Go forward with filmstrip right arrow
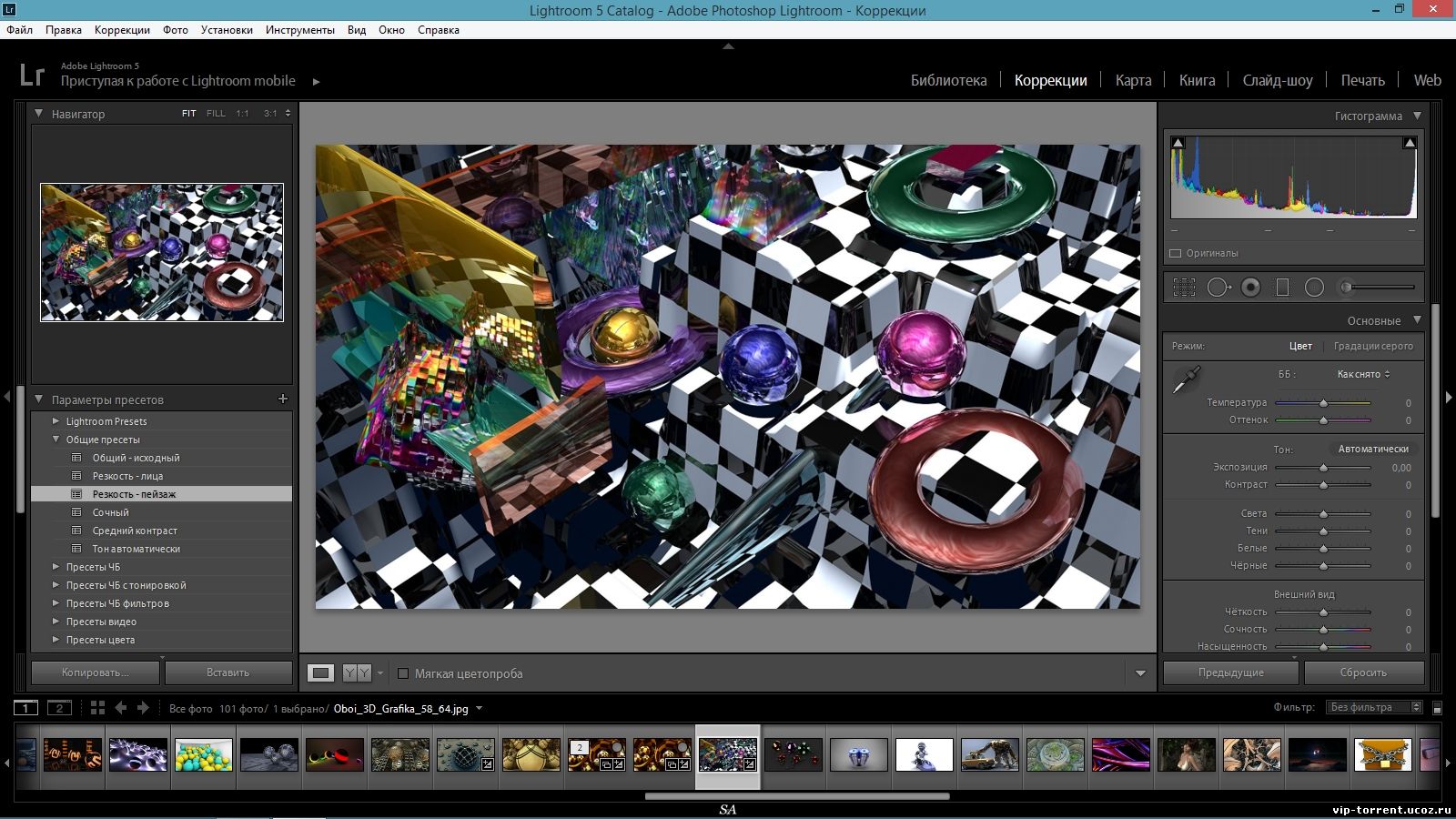Screen dimensions: 1456x819 click(x=143, y=708)
